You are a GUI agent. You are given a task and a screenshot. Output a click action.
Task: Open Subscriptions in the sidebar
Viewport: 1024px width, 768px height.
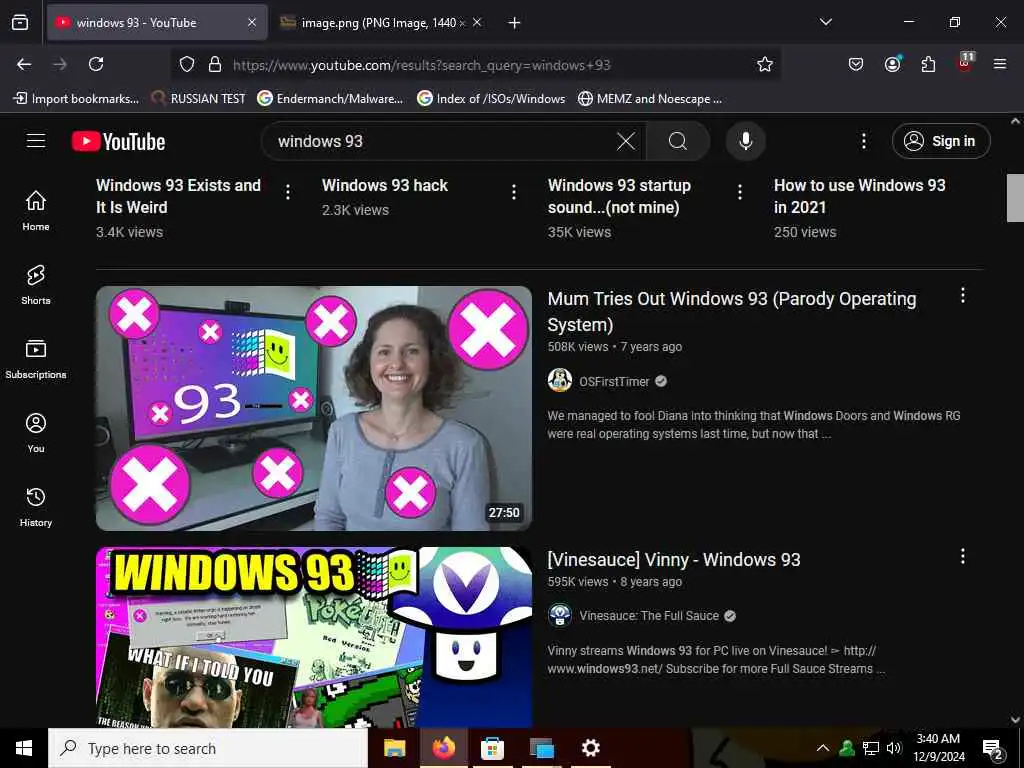pyautogui.click(x=36, y=359)
